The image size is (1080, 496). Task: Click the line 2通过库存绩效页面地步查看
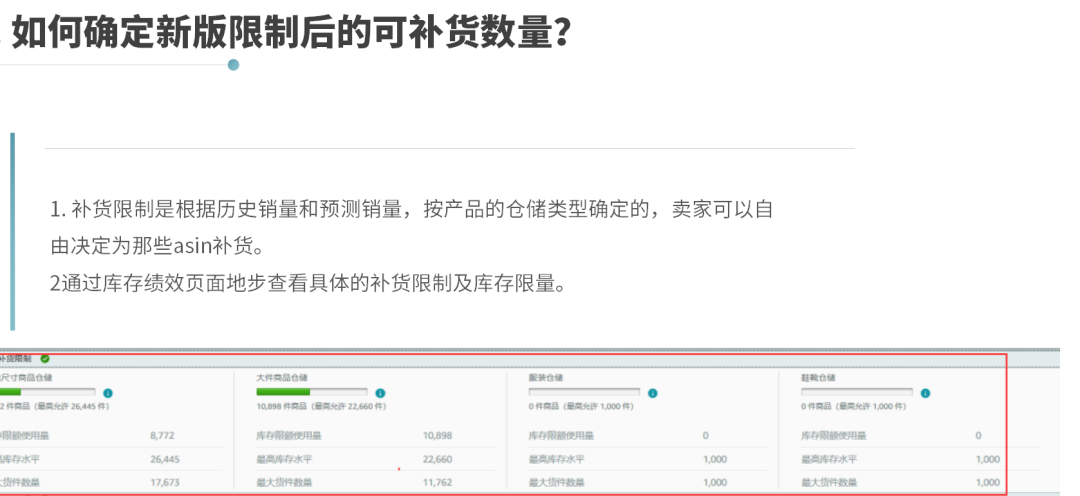[x=308, y=283]
